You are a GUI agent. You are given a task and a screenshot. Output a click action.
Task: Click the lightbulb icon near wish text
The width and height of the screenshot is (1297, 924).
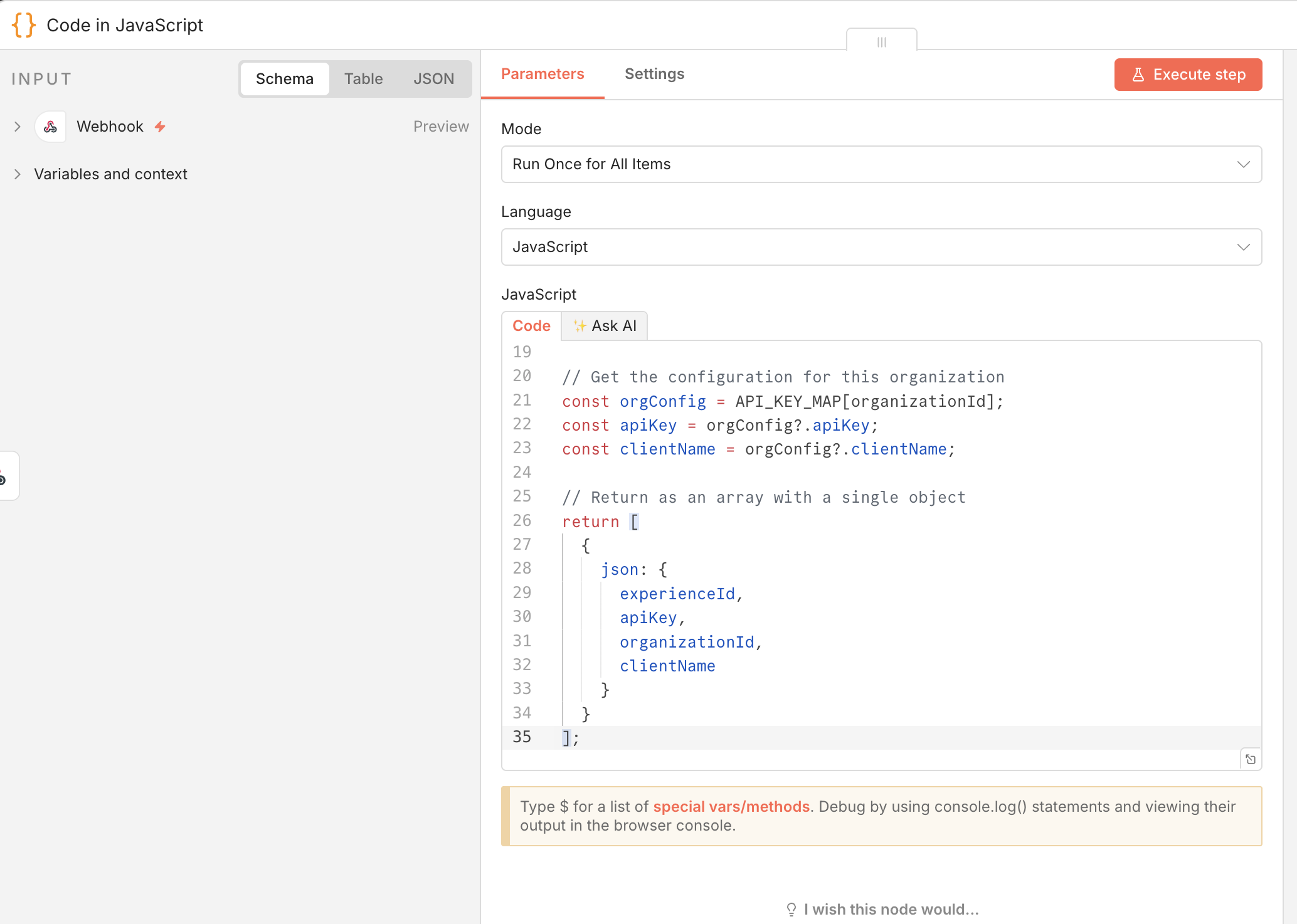(x=791, y=909)
